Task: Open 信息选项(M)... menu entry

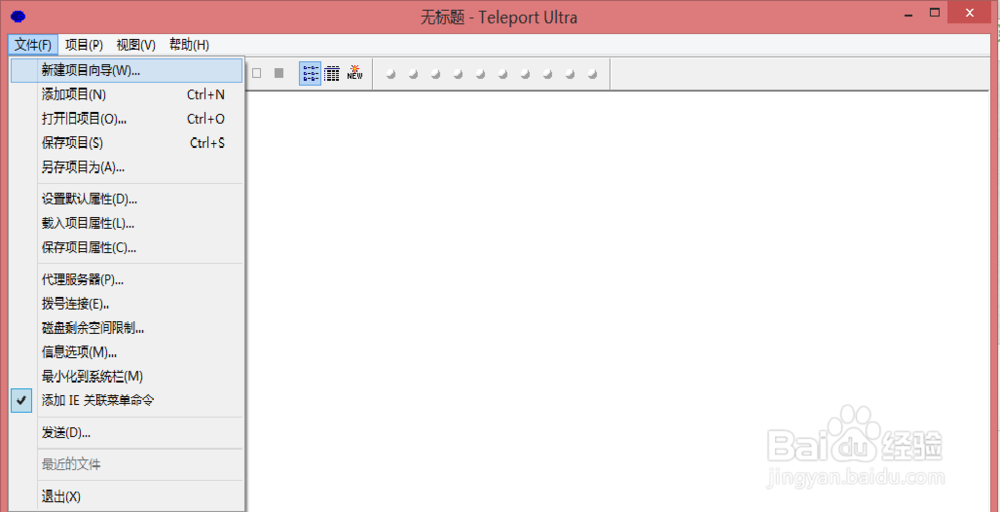Action: tap(127, 352)
